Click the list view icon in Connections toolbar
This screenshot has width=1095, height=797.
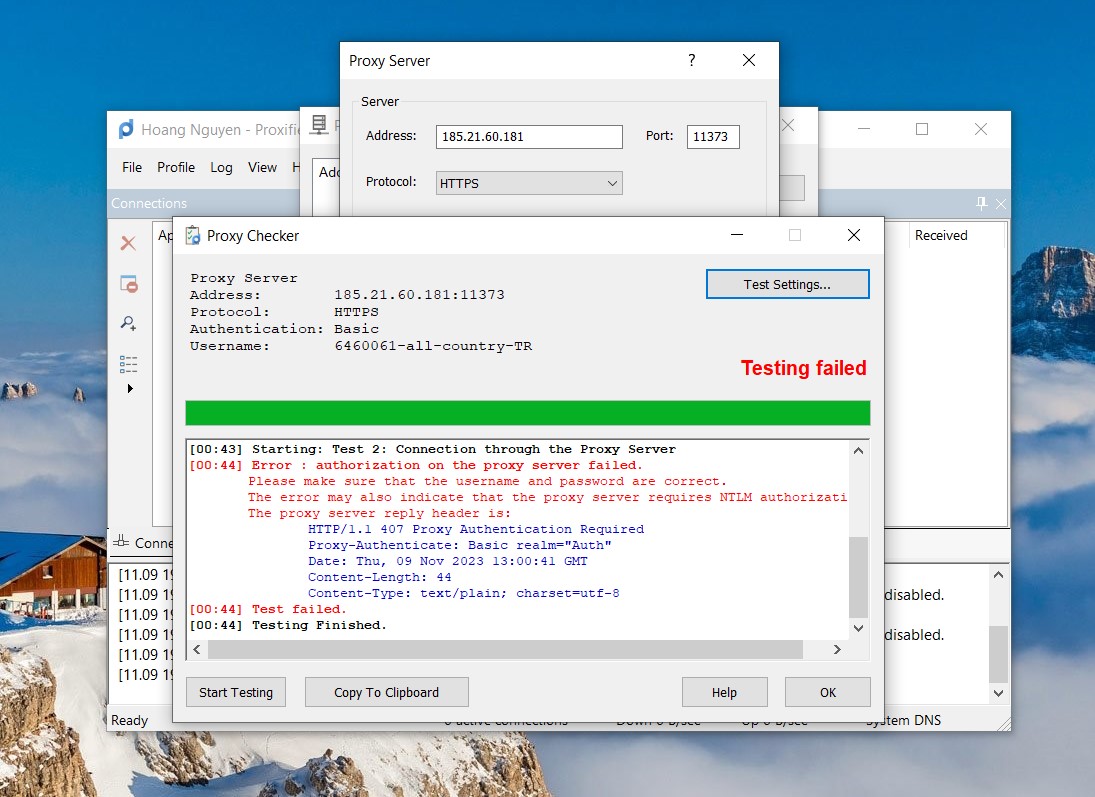point(128,364)
